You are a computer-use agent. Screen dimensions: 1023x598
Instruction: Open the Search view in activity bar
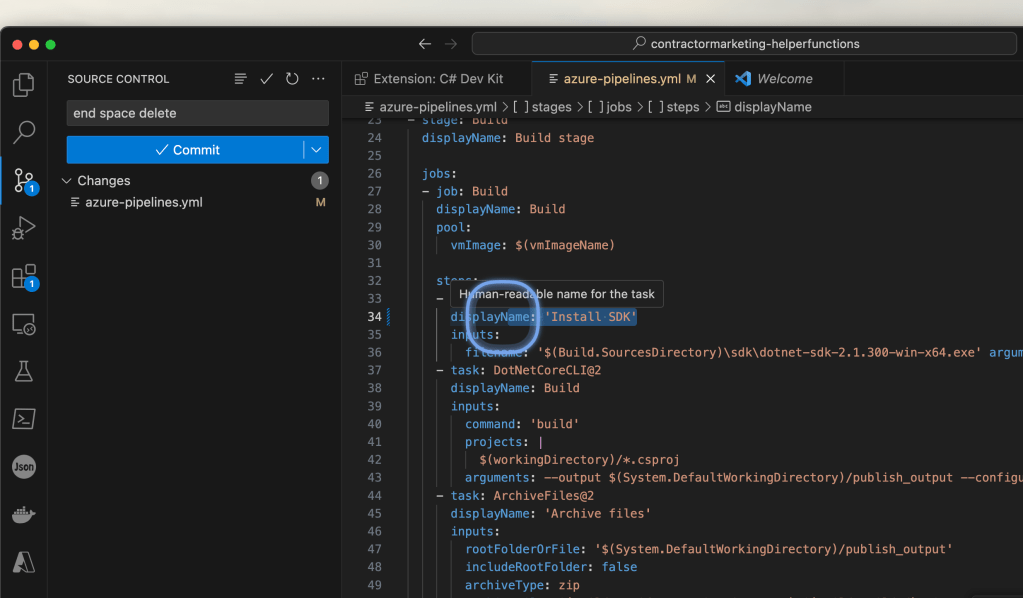pyautogui.click(x=23, y=132)
